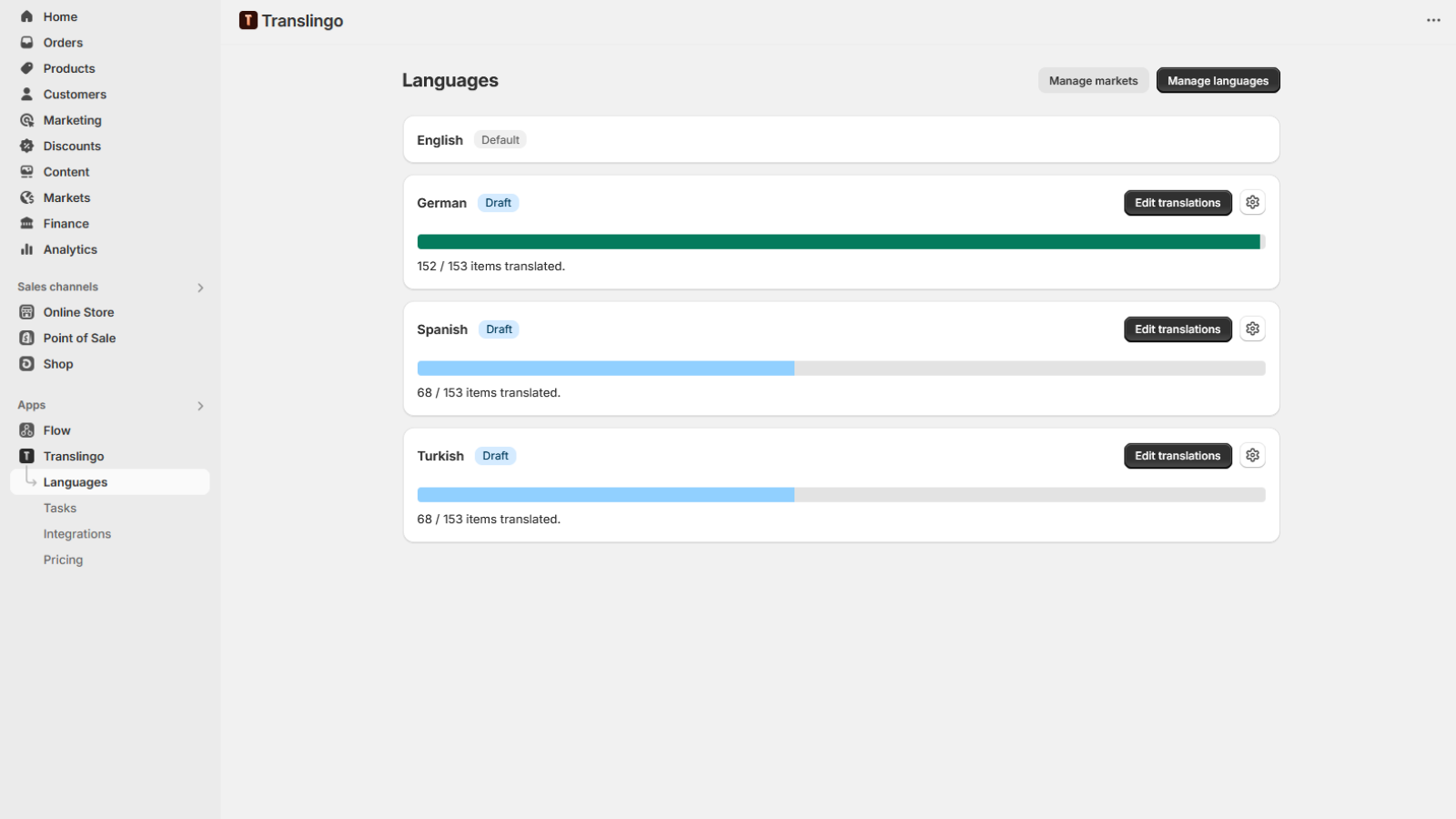The image size is (1456, 819).
Task: Click the Shop channel icon
Action: point(27,364)
